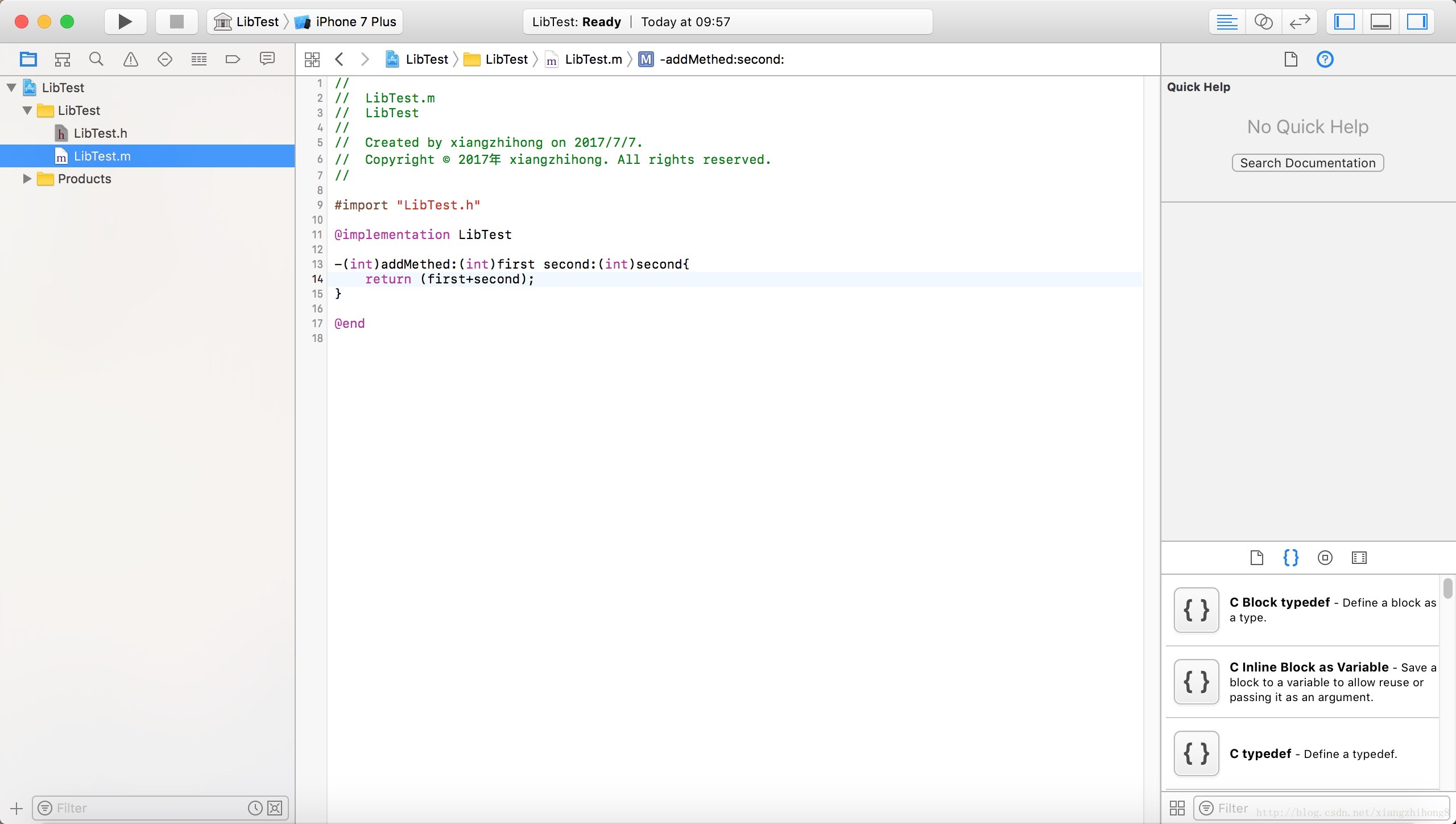Screen dimensions: 1456x824
Task: Open the LibTest scheme selector
Action: click(246, 22)
